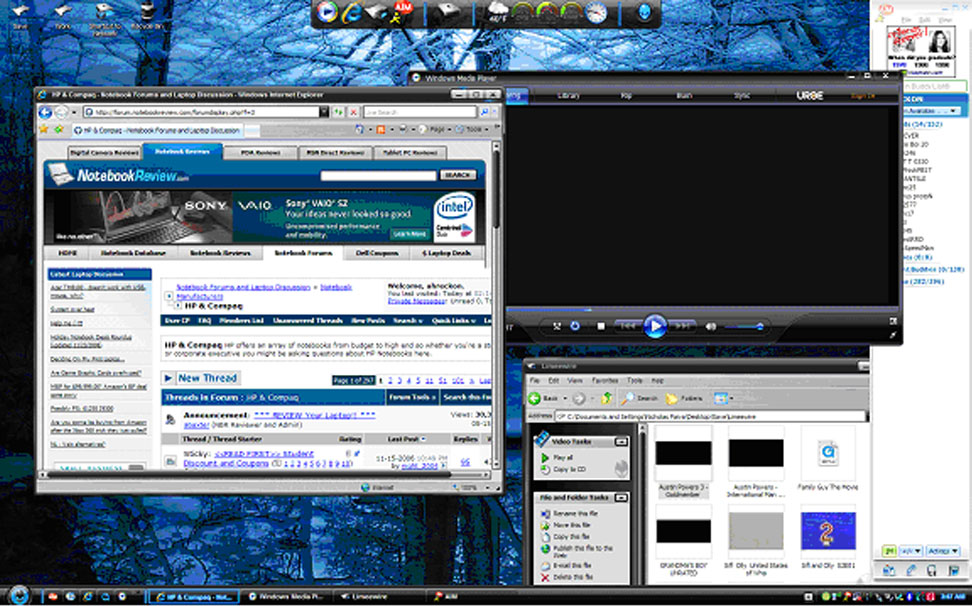The image size is (972, 606).
Task: Toggle shuffle in Media Player controls
Action: pos(556,326)
